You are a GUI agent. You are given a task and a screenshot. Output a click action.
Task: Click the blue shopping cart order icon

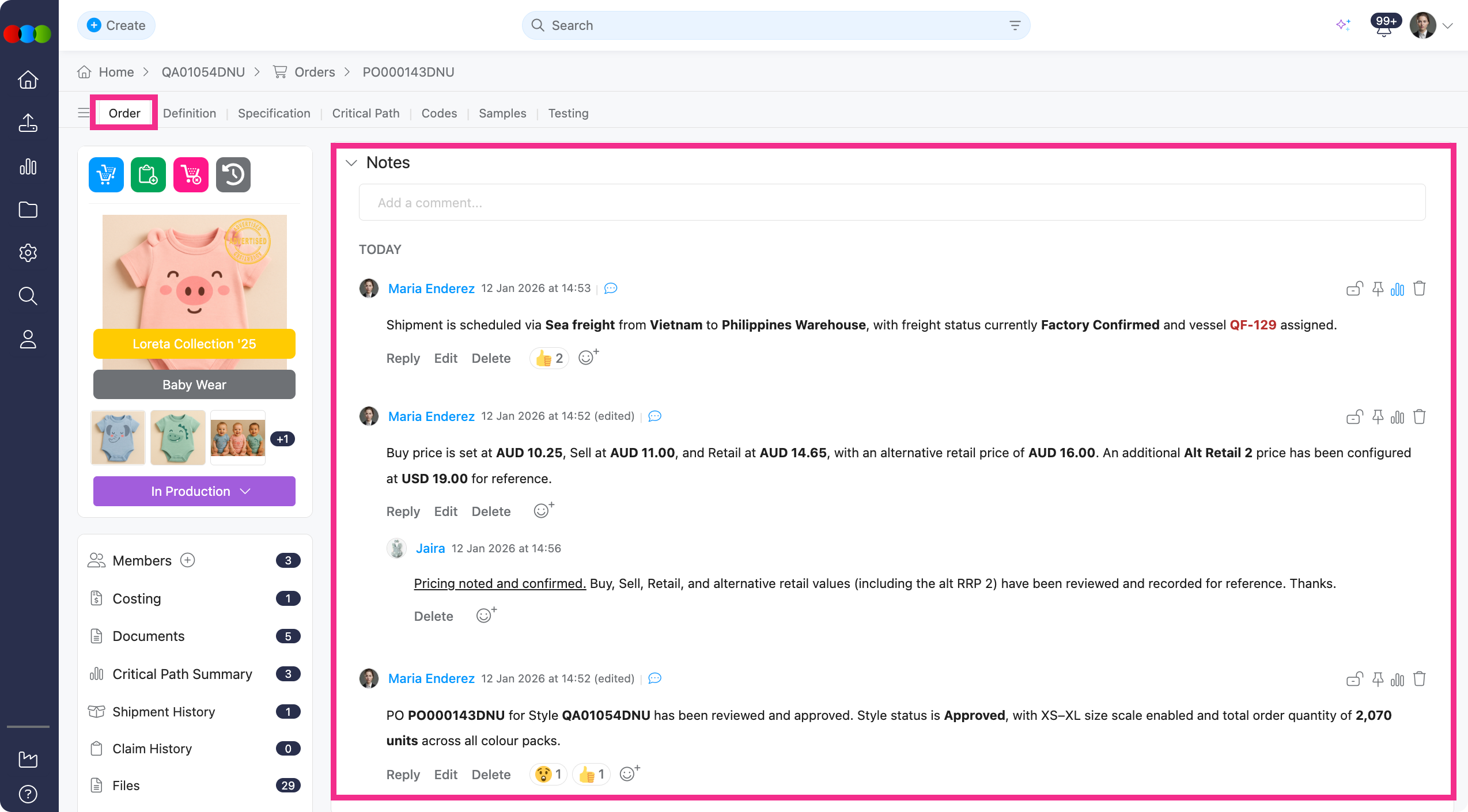[x=106, y=174]
